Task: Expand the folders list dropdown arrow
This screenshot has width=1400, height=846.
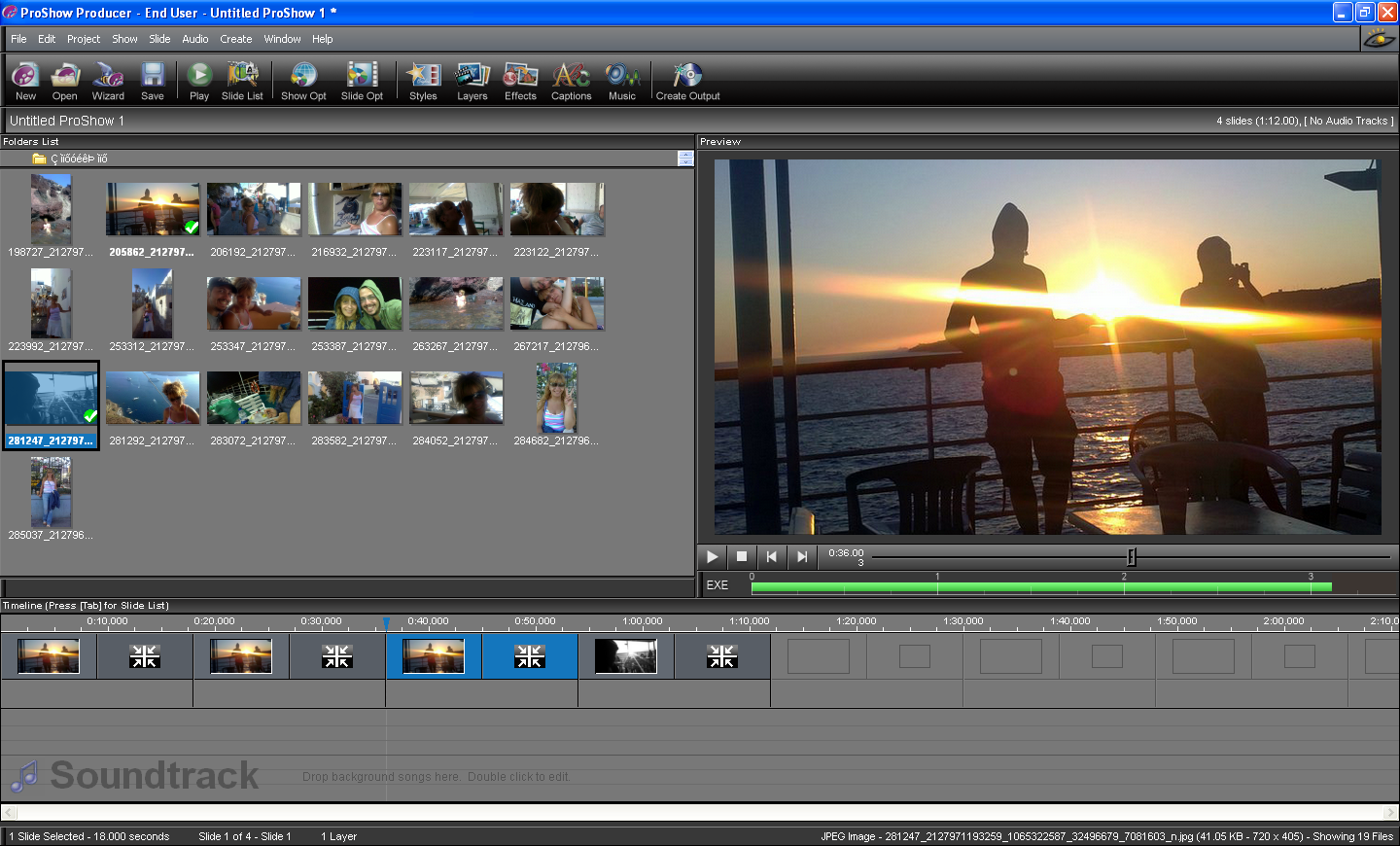Action: [685, 159]
